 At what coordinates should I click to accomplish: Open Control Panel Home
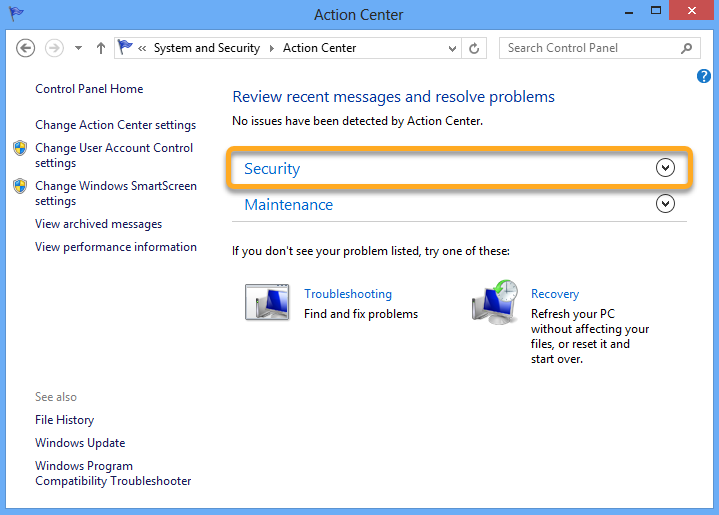(89, 89)
